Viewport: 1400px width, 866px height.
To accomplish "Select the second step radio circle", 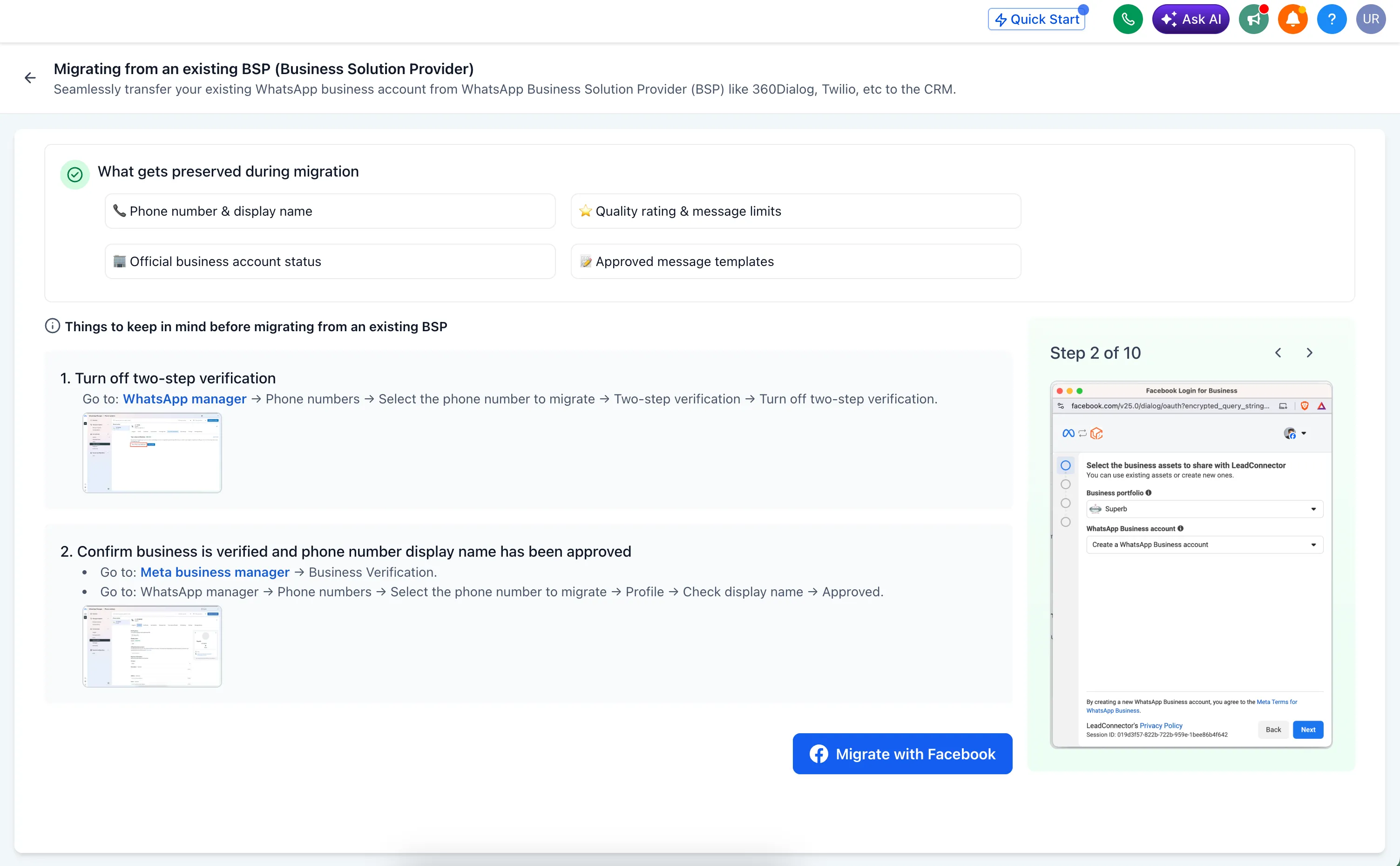I will click(1065, 484).
